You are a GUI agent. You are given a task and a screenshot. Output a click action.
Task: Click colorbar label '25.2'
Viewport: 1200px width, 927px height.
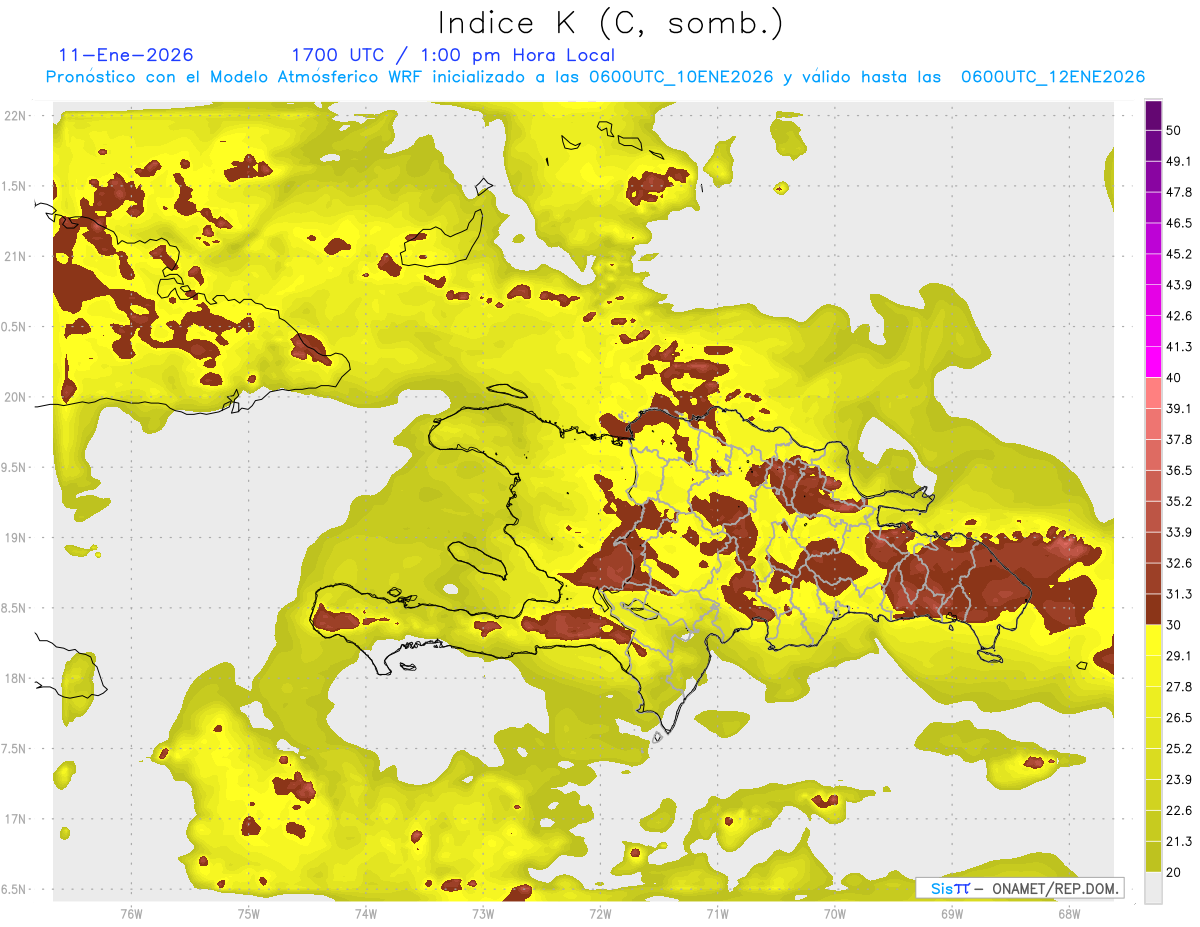tap(1179, 749)
